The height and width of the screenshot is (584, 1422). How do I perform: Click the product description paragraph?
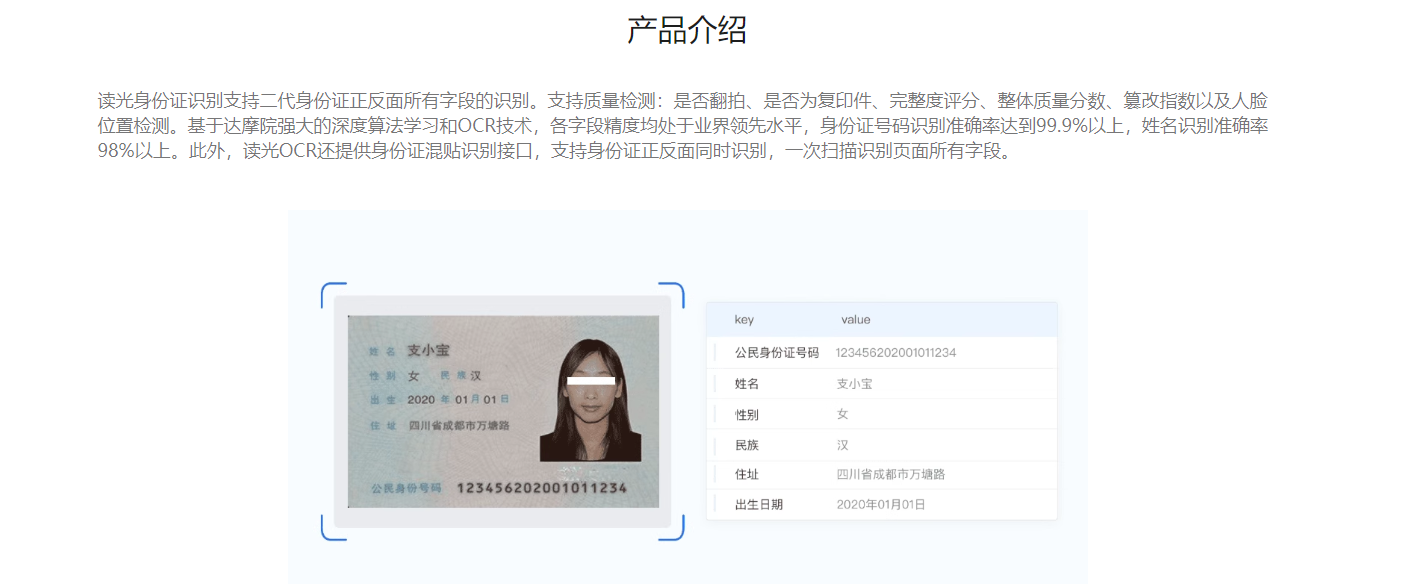tap(683, 127)
